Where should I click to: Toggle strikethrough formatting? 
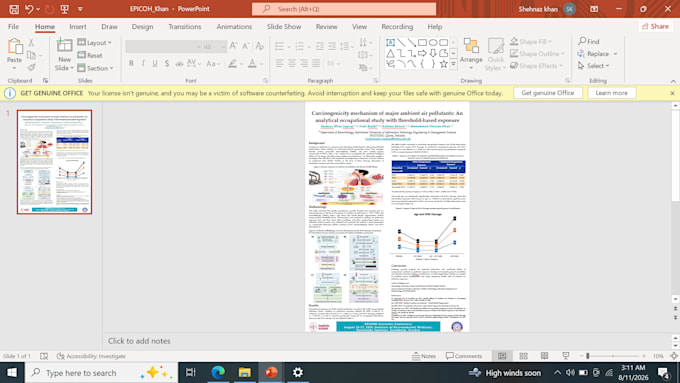[179, 64]
